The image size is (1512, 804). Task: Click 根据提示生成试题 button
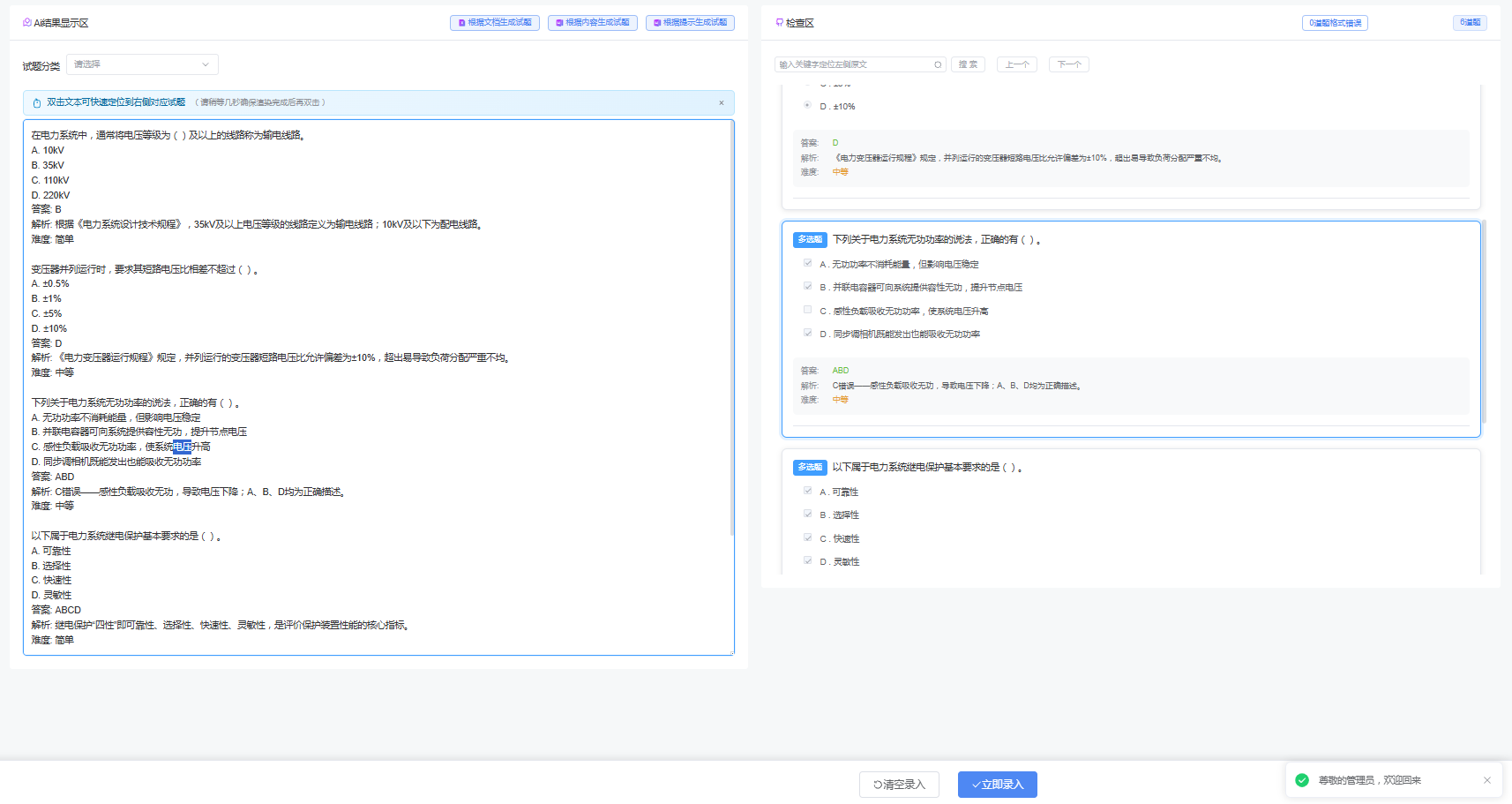point(690,23)
